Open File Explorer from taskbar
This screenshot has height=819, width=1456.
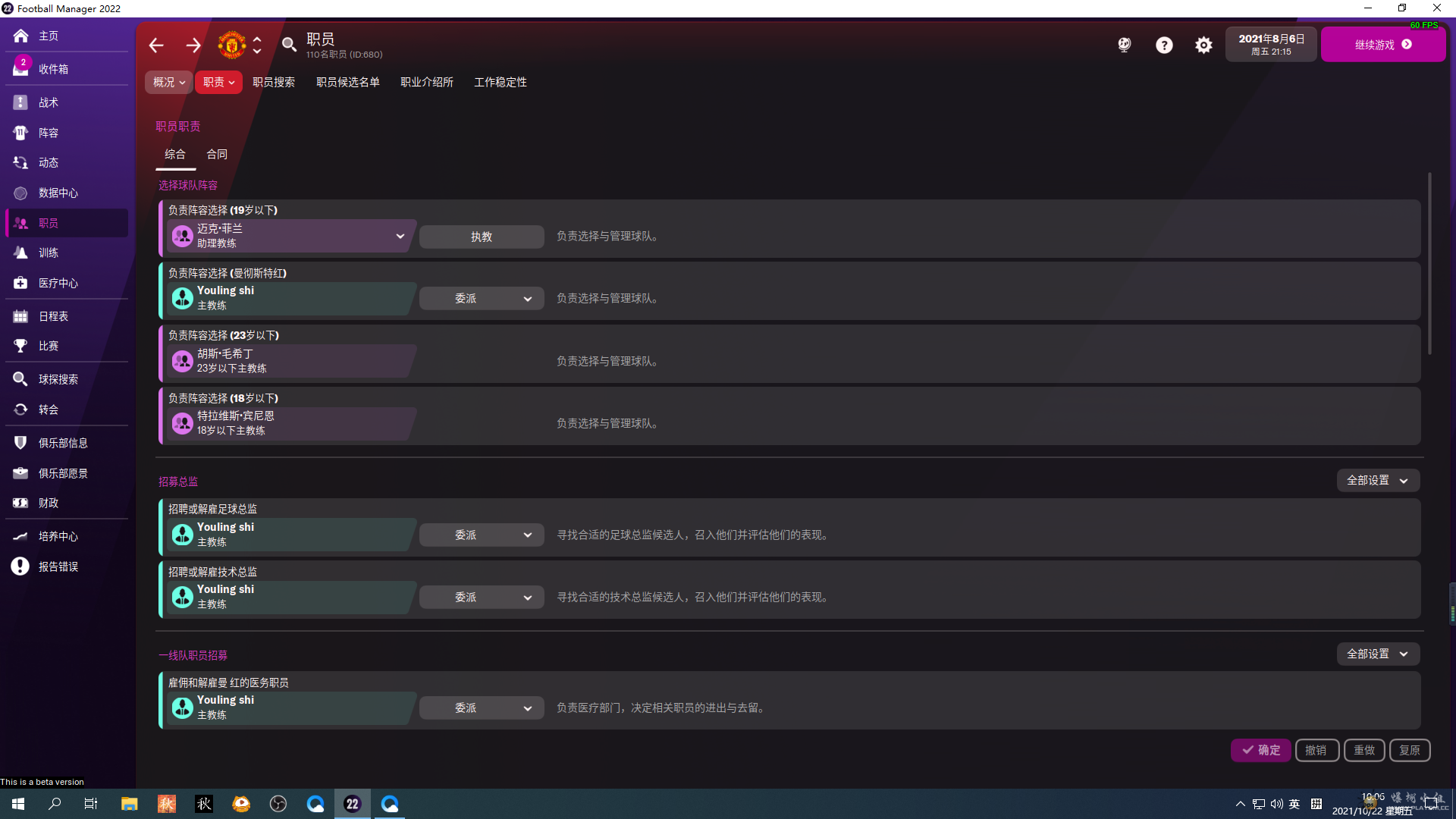129,804
